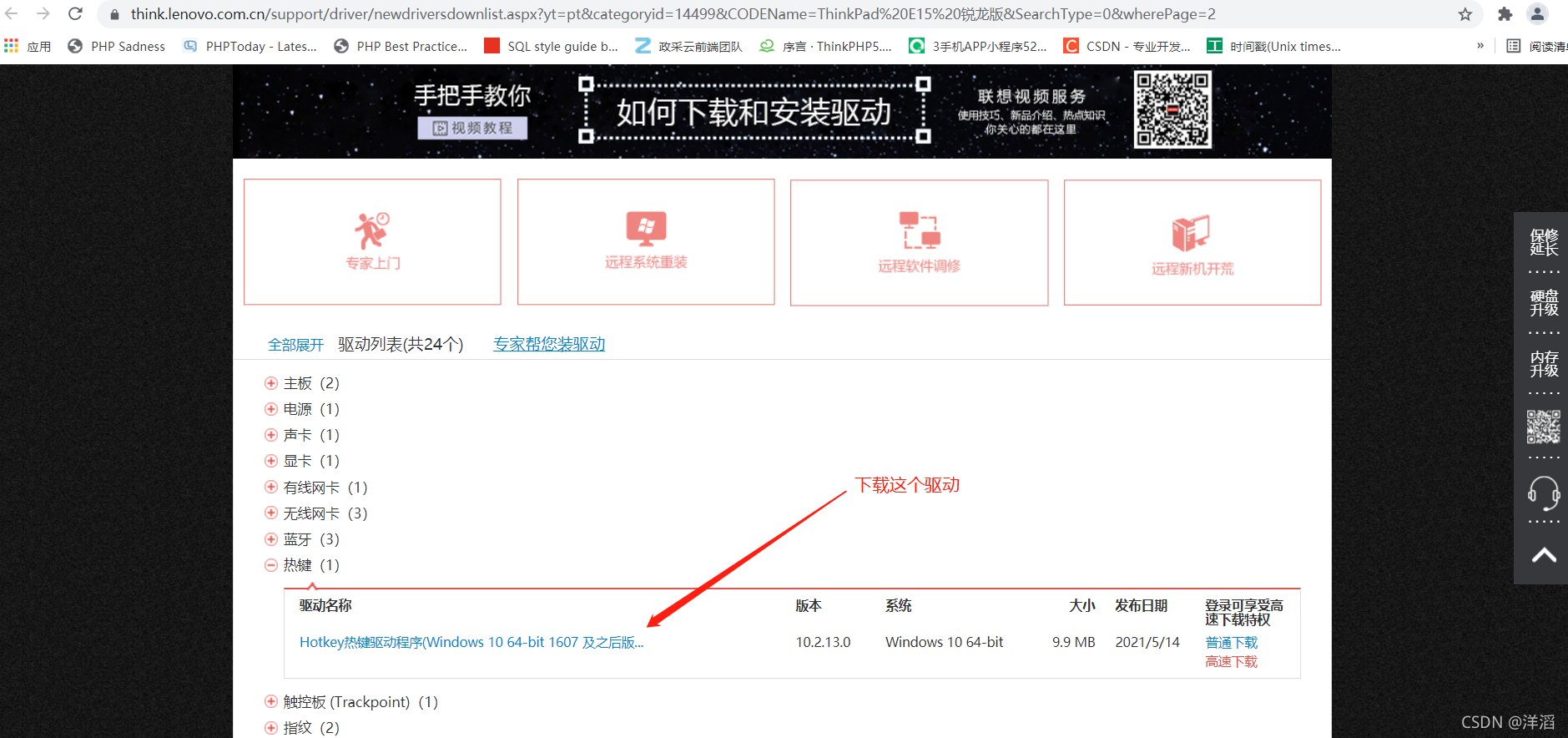Click the site lock icon in address bar
Screen dimensions: 1568x738
114,14
